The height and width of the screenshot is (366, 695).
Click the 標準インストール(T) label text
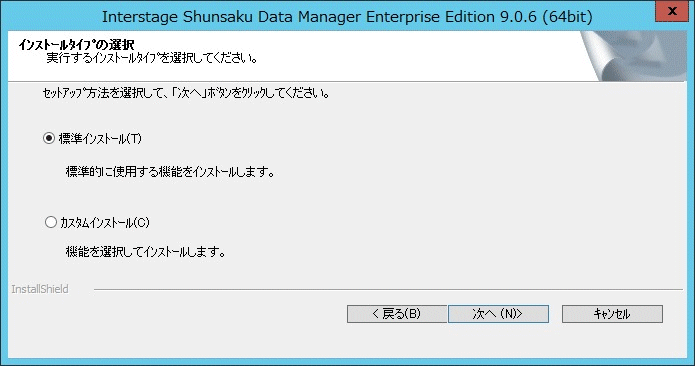(100, 139)
